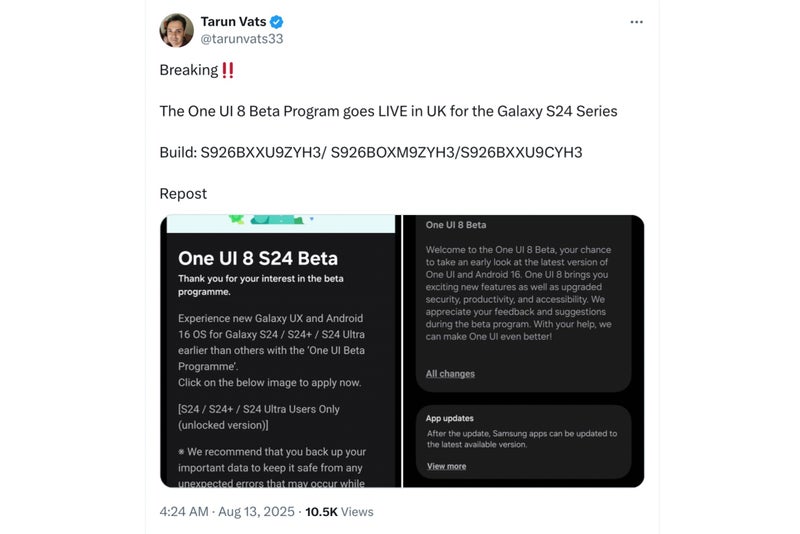Click the Build number line of text

point(370,152)
